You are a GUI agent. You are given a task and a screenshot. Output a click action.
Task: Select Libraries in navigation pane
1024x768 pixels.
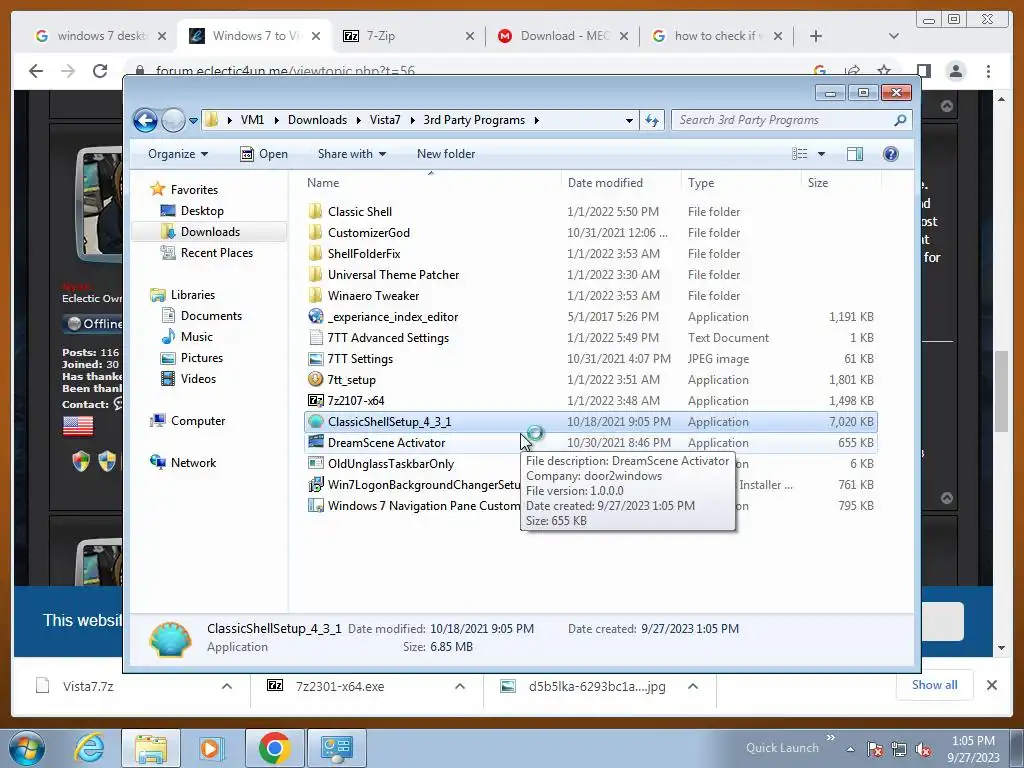tap(193, 295)
